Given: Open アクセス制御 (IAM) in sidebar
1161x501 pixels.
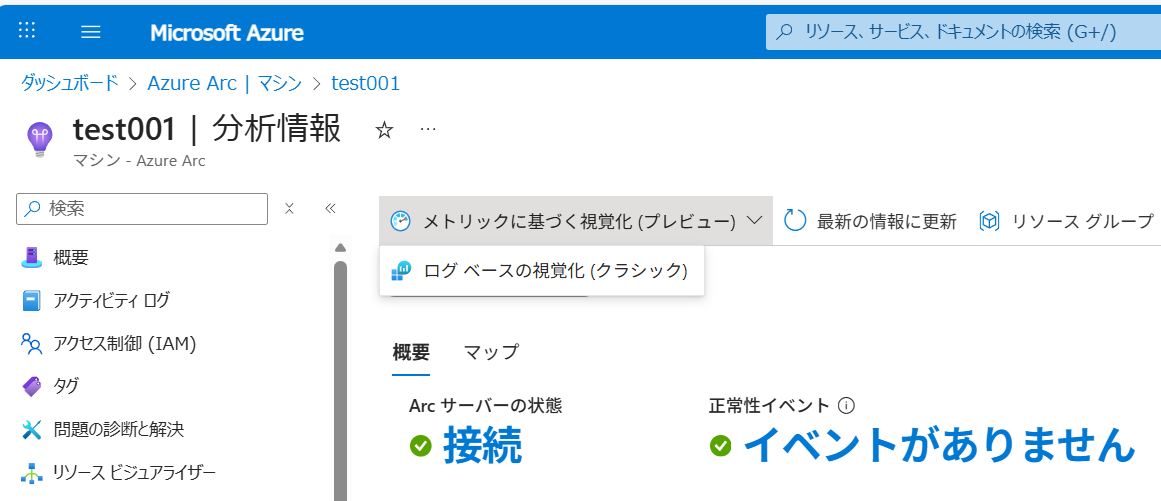Looking at the screenshot, I should (x=124, y=344).
